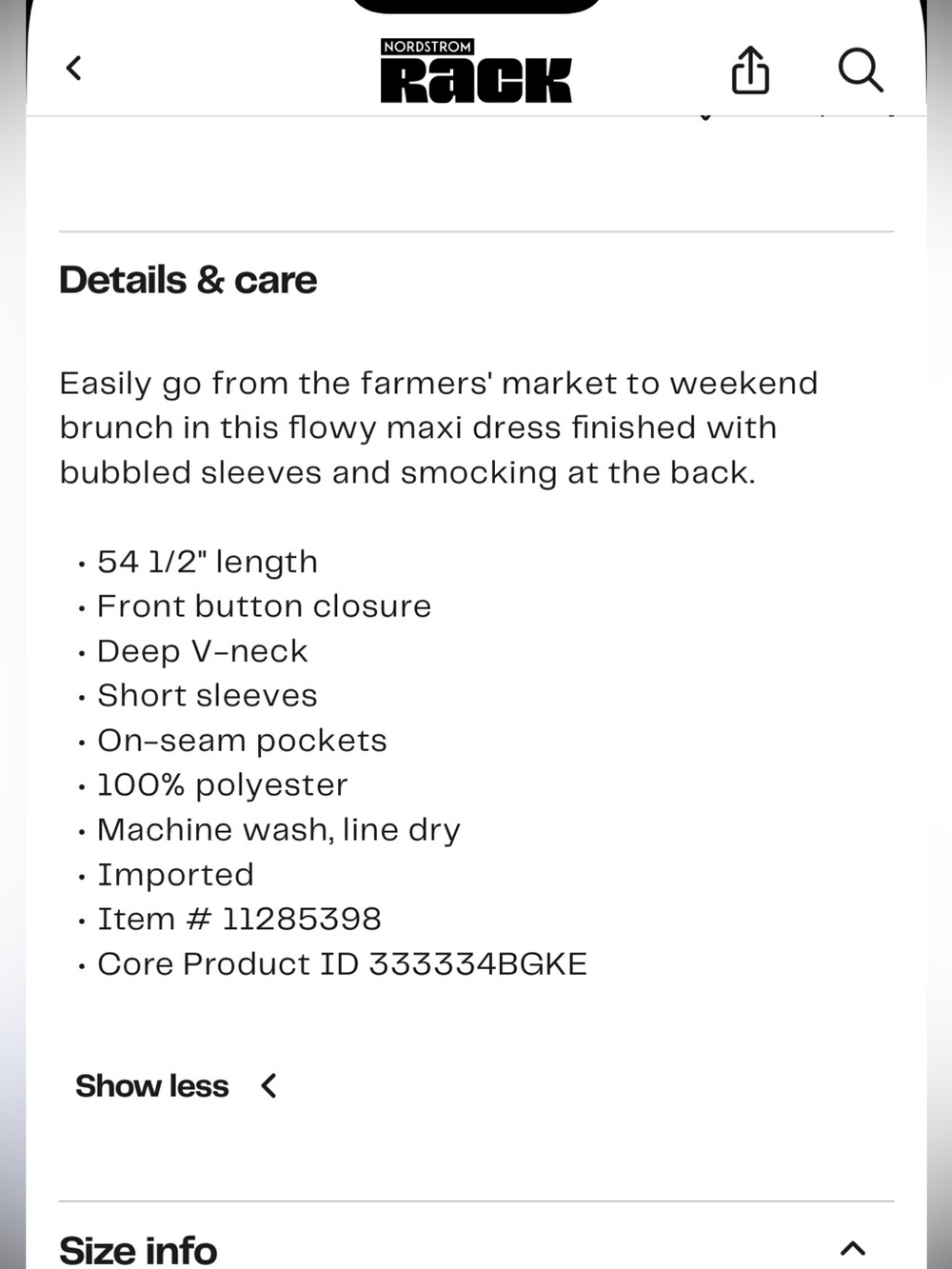
Task: Tap the product description paragraph
Action: [x=439, y=427]
